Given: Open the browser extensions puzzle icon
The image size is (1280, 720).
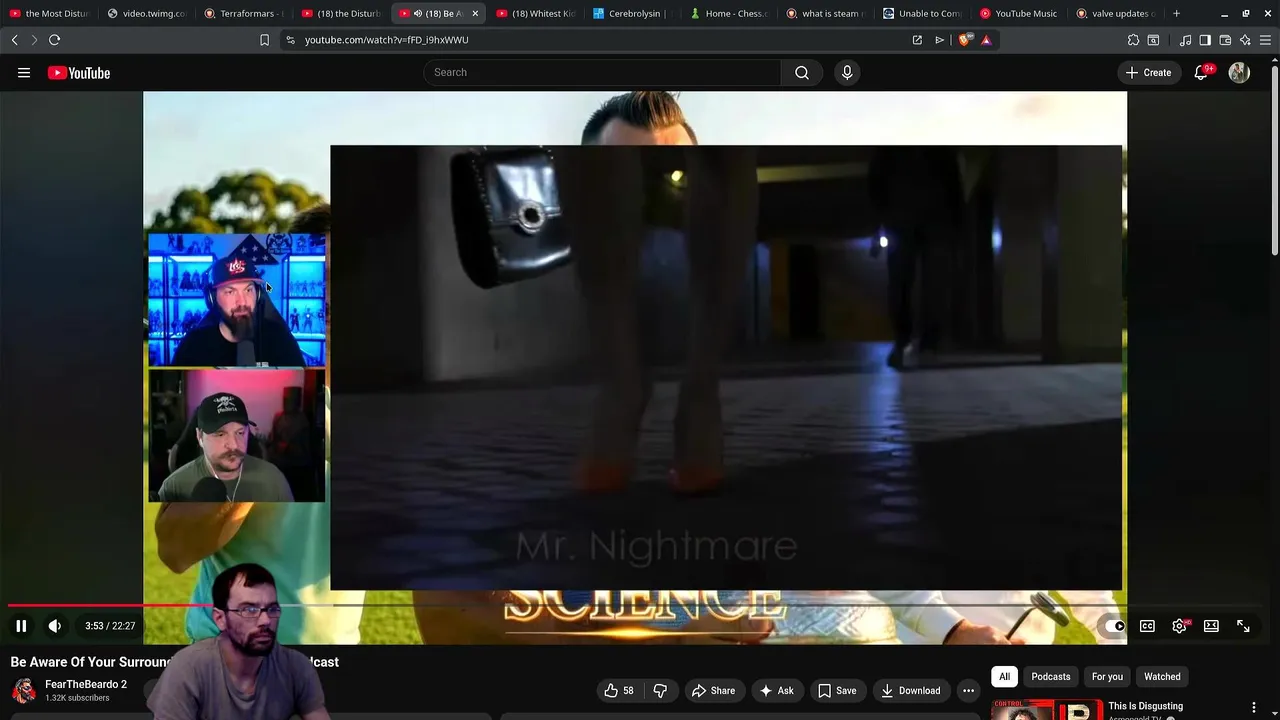Looking at the screenshot, I should coord(1133,40).
